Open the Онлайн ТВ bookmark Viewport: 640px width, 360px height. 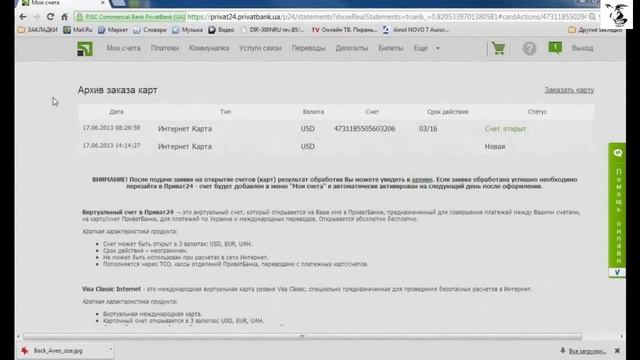344,30
